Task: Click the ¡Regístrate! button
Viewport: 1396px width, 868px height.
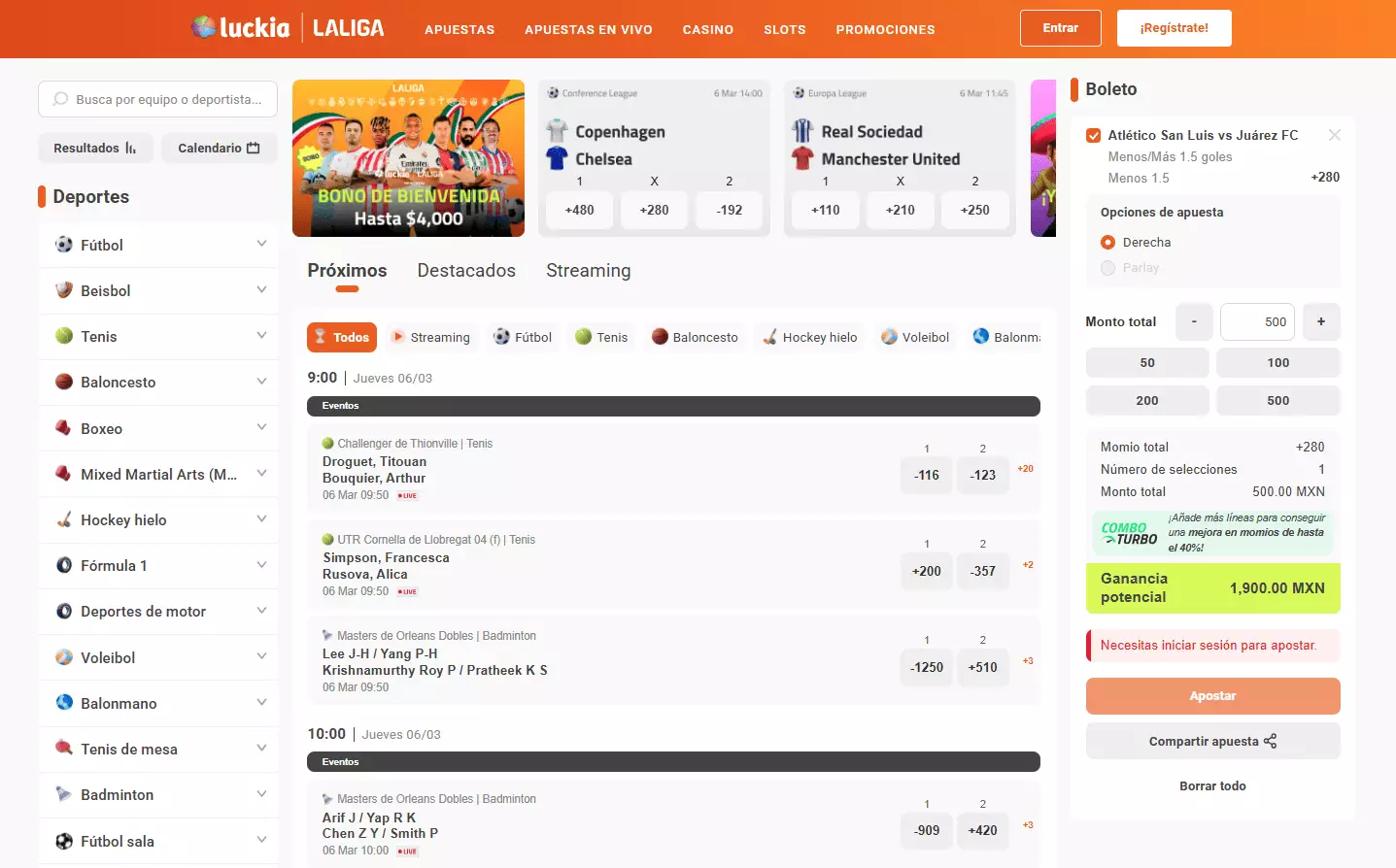Action: point(1175,28)
